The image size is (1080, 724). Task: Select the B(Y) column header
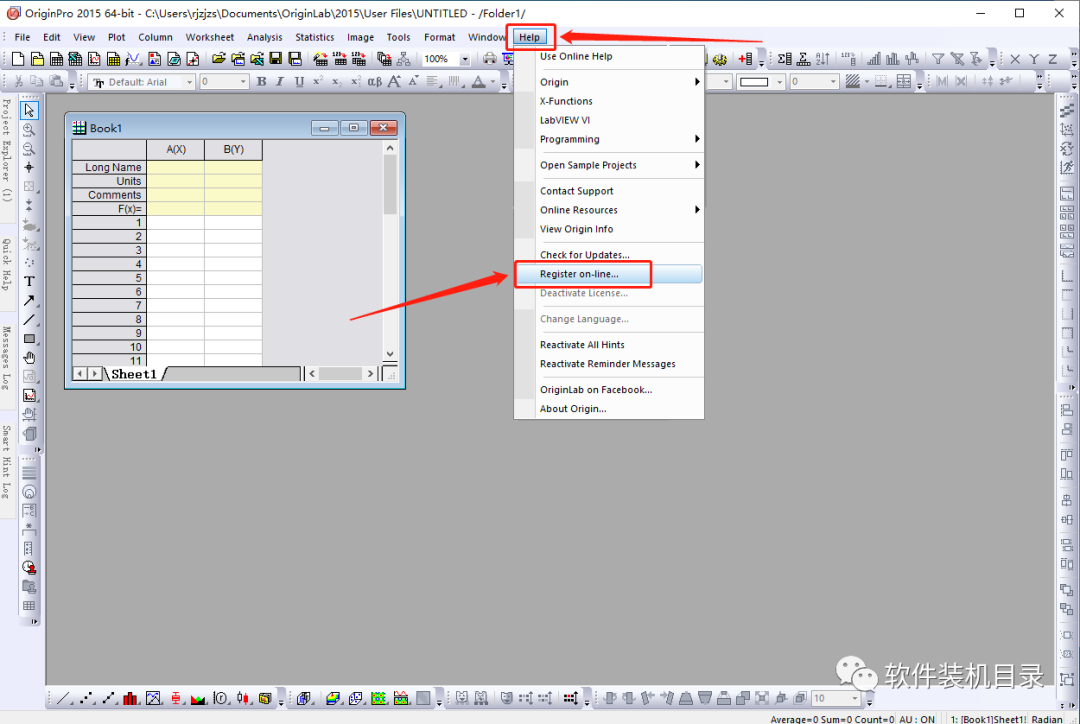pyautogui.click(x=233, y=149)
